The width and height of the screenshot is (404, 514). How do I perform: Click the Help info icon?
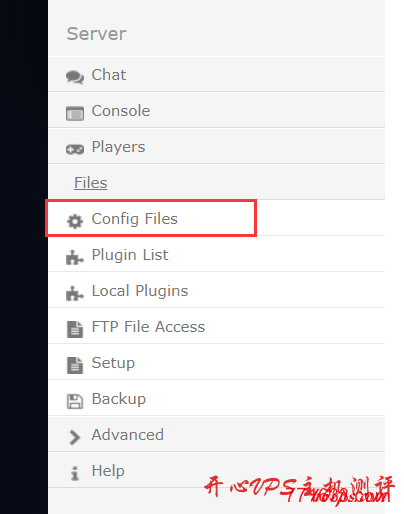coord(75,473)
